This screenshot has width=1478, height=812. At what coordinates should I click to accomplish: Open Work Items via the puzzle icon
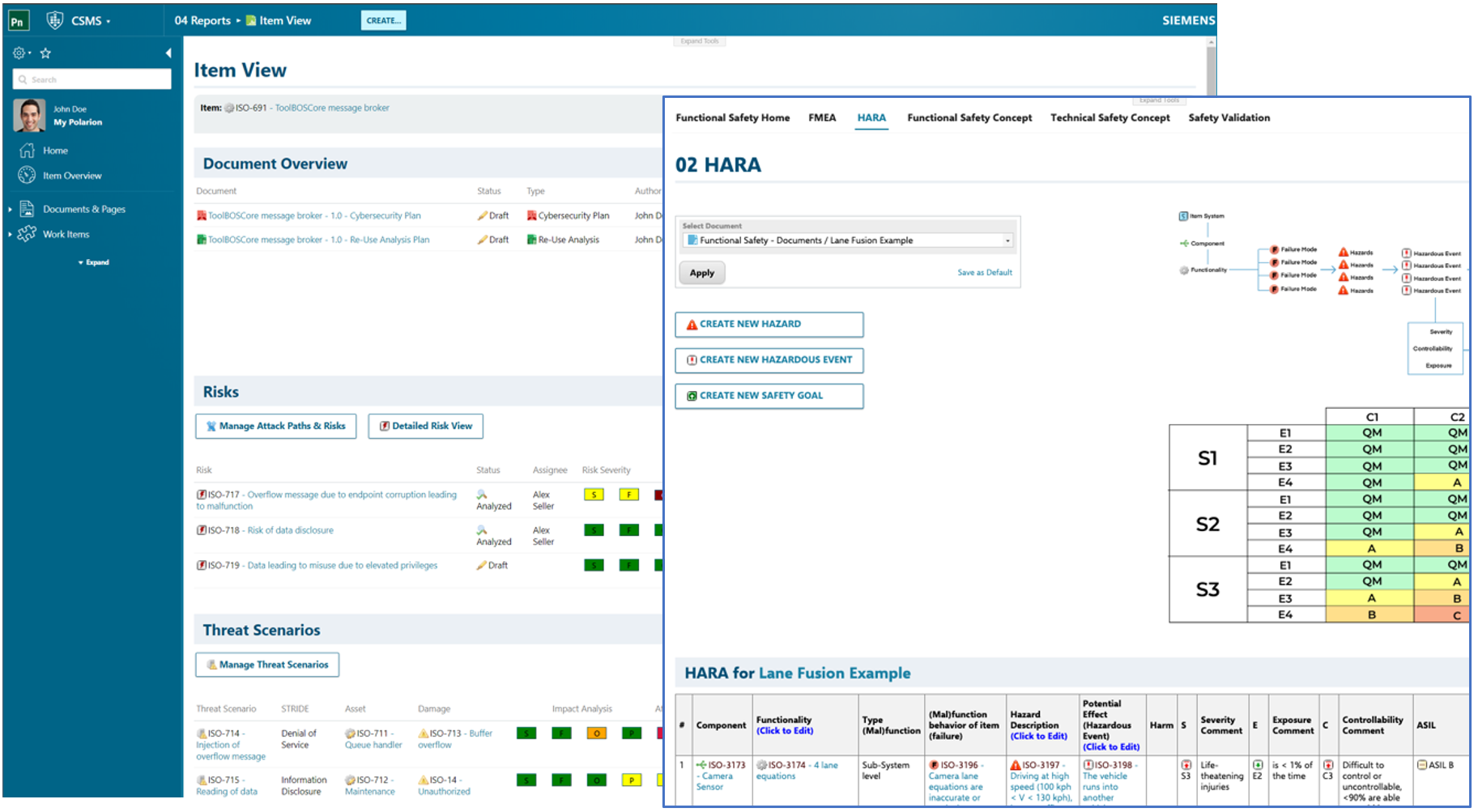[x=27, y=233]
